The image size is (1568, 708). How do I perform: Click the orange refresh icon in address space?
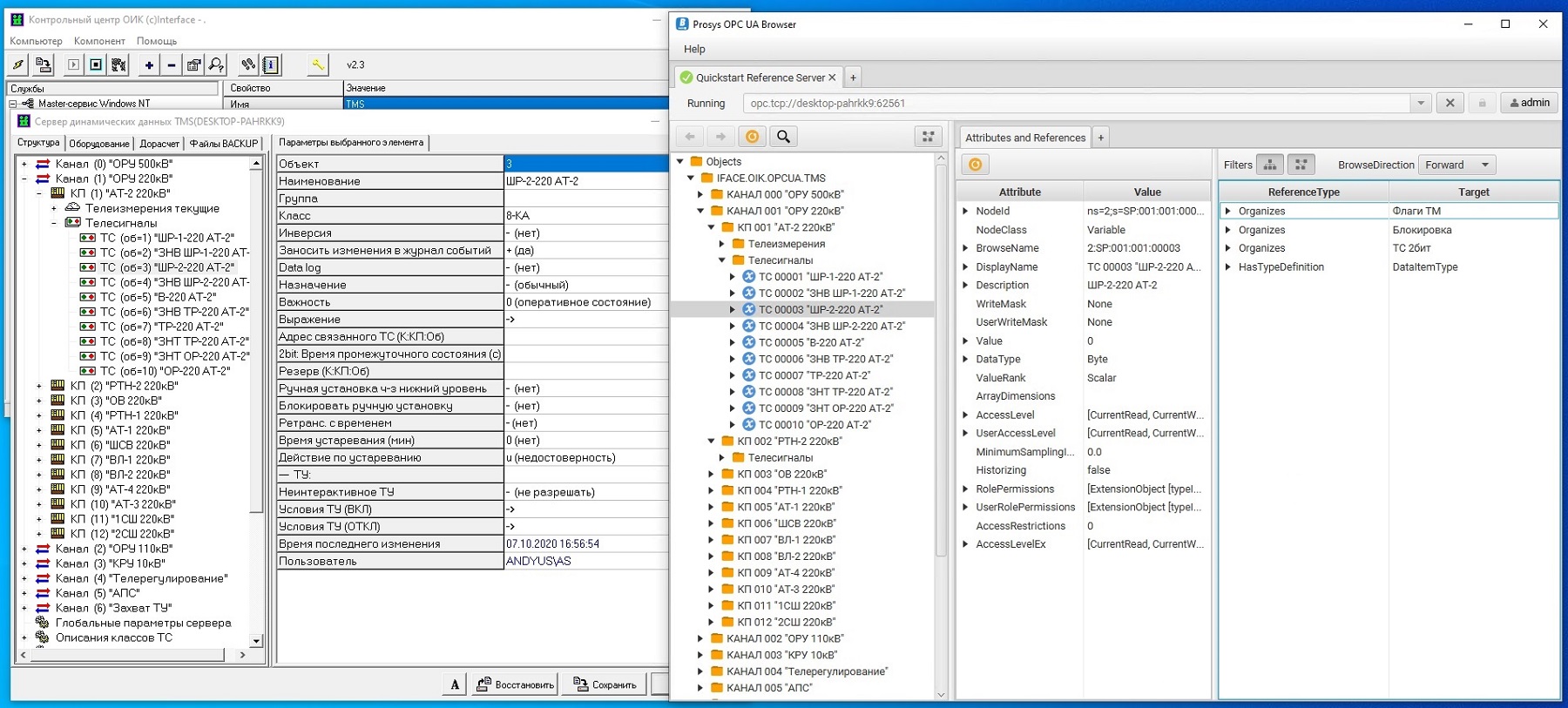point(752,137)
